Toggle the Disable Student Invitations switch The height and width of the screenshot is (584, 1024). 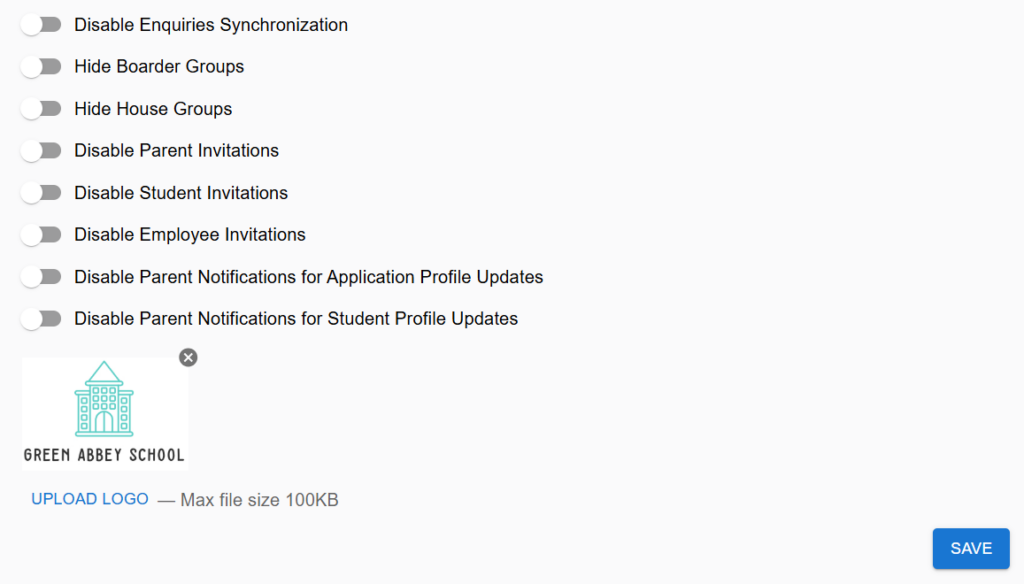(40, 193)
